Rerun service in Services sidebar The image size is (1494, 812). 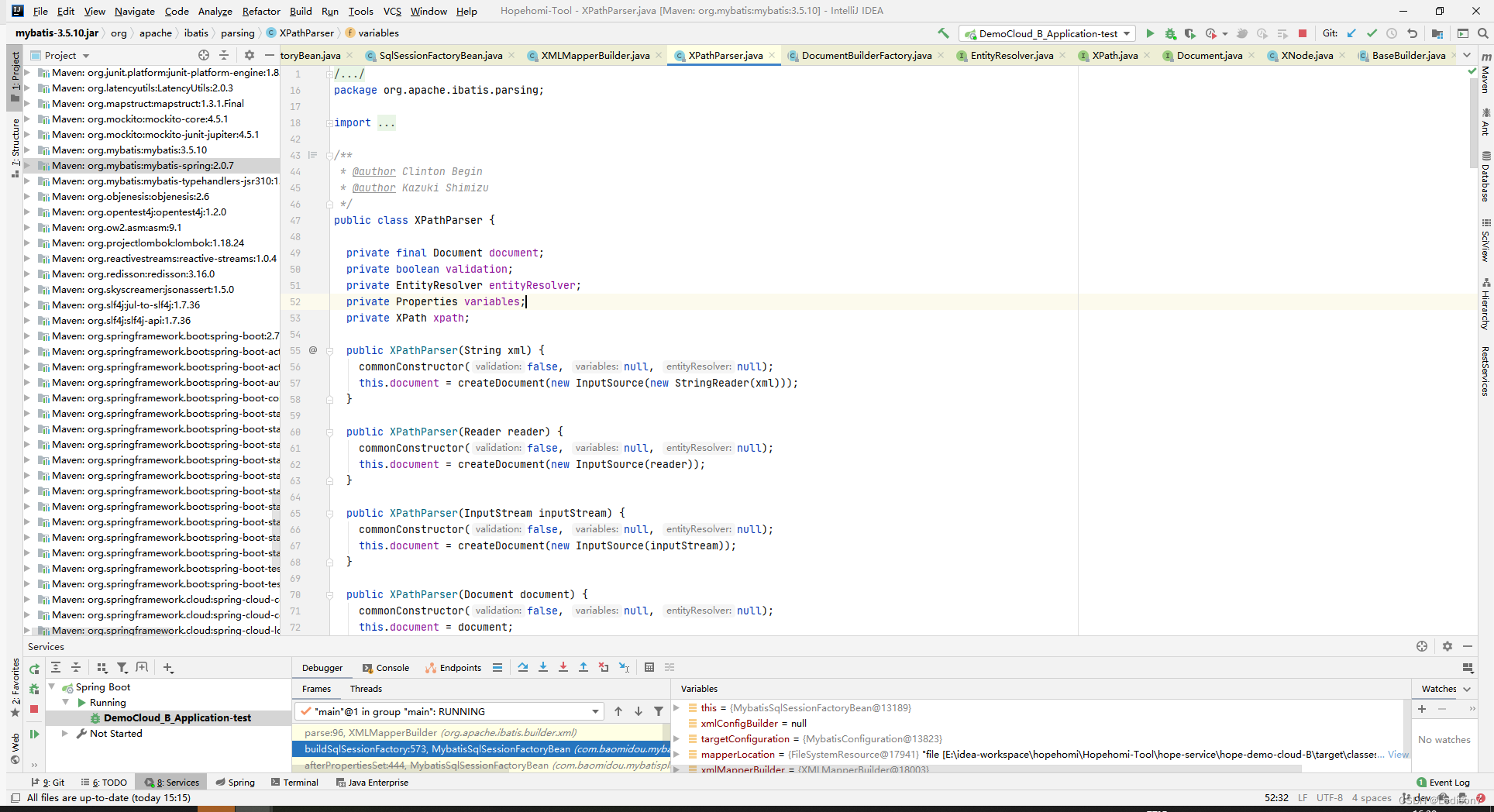(34, 669)
